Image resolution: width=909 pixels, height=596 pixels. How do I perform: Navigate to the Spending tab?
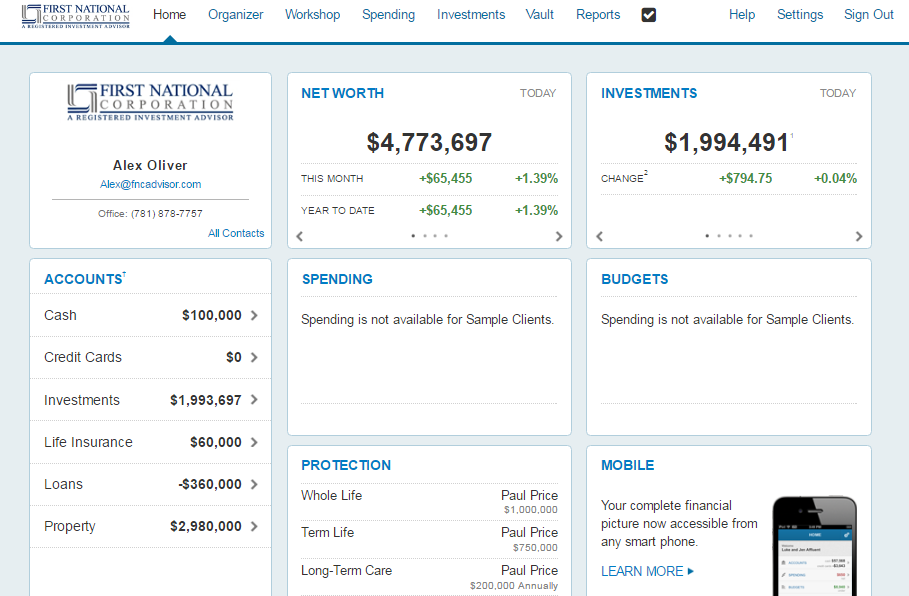tap(388, 14)
